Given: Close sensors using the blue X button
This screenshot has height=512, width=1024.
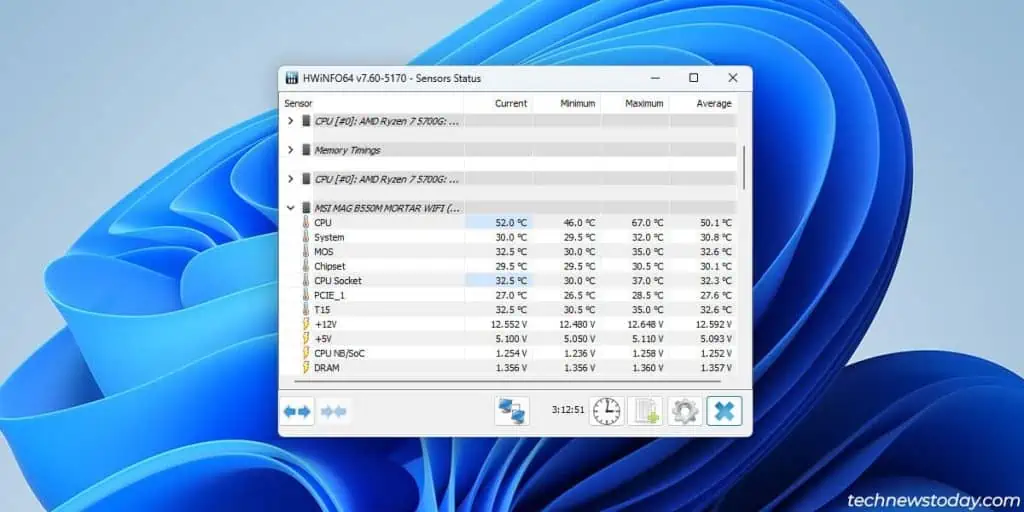Looking at the screenshot, I should [x=724, y=411].
